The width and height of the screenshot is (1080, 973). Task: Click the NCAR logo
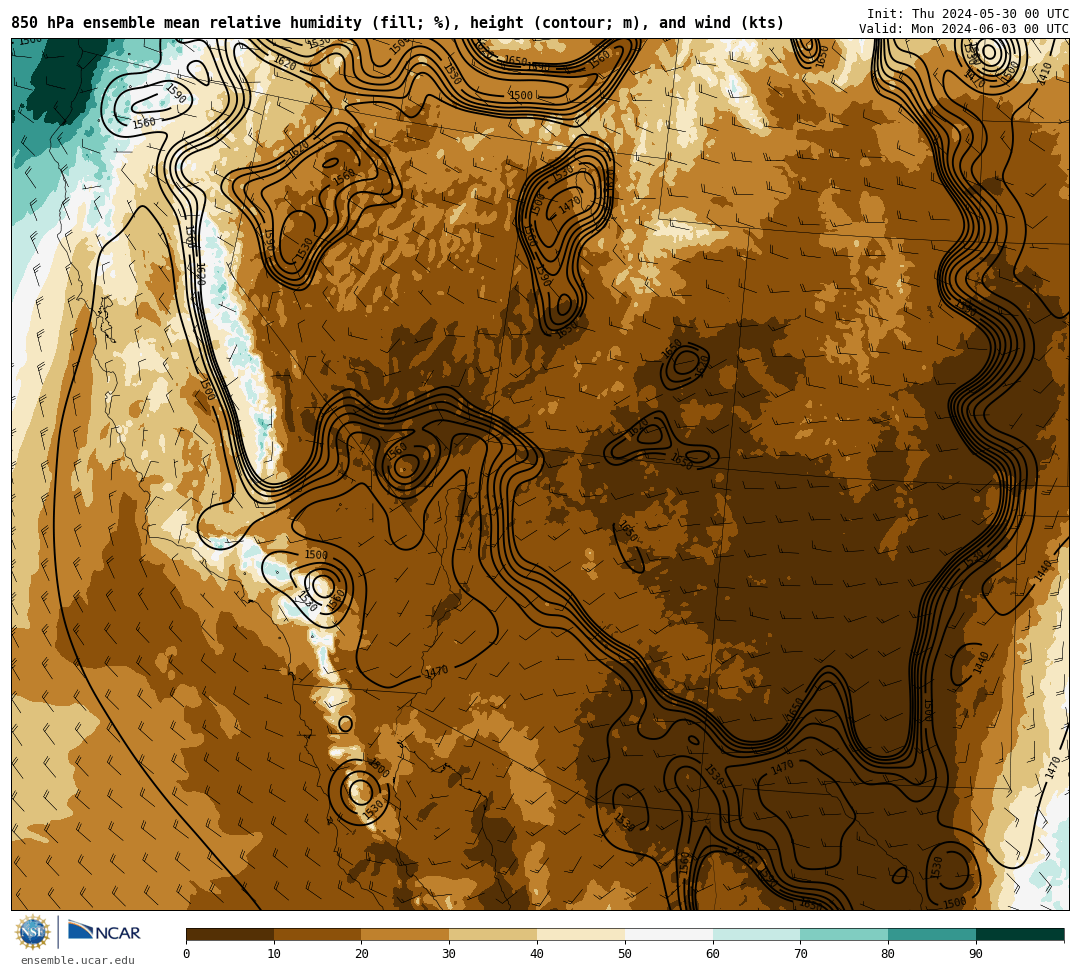coord(105,932)
